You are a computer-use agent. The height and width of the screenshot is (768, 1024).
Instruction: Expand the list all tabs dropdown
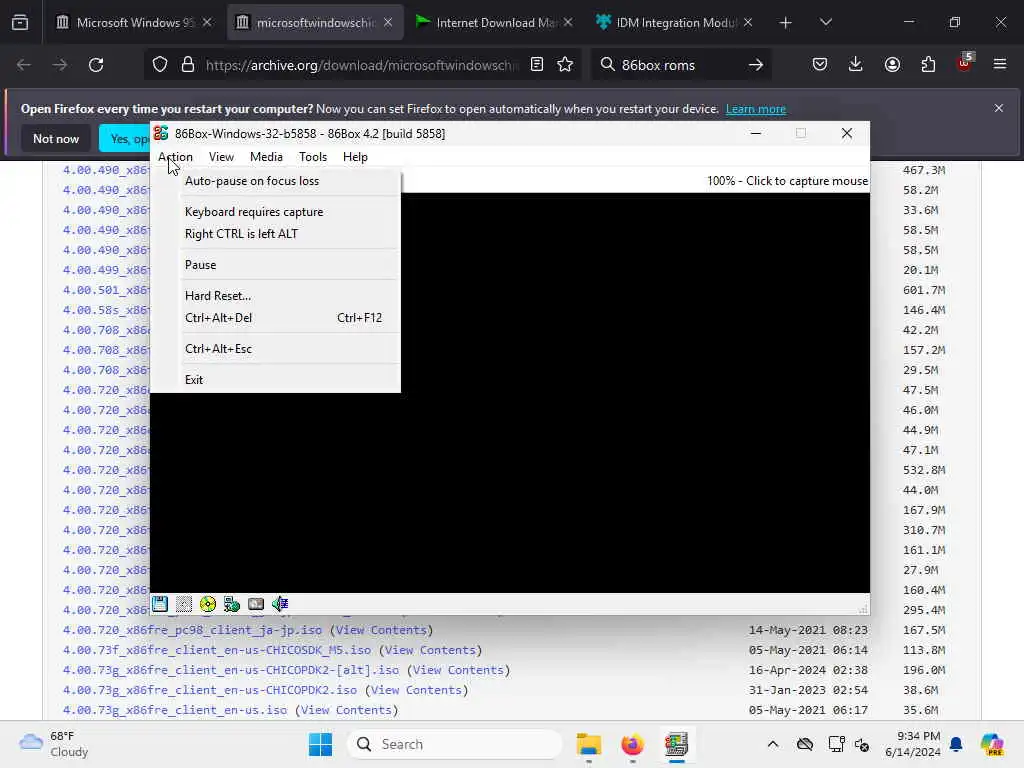825,23
